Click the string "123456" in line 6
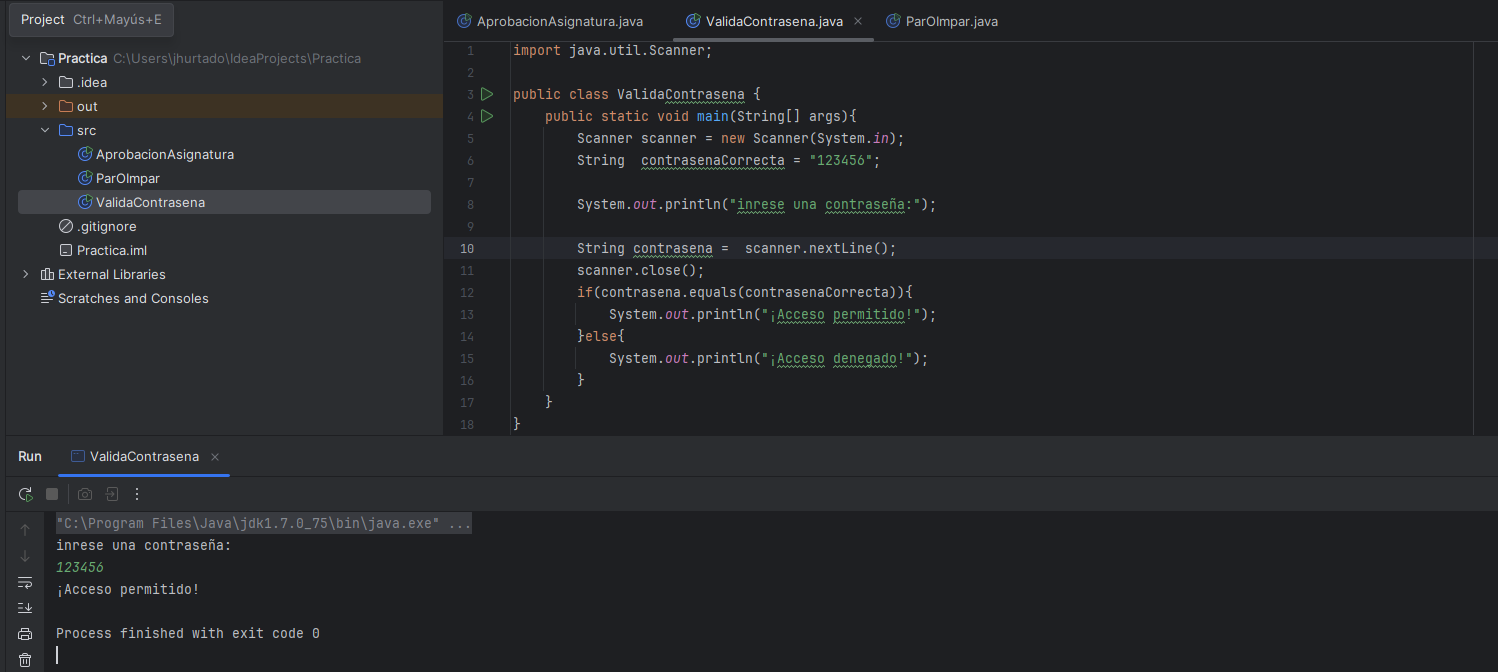The width and height of the screenshot is (1498, 672). tap(840, 160)
